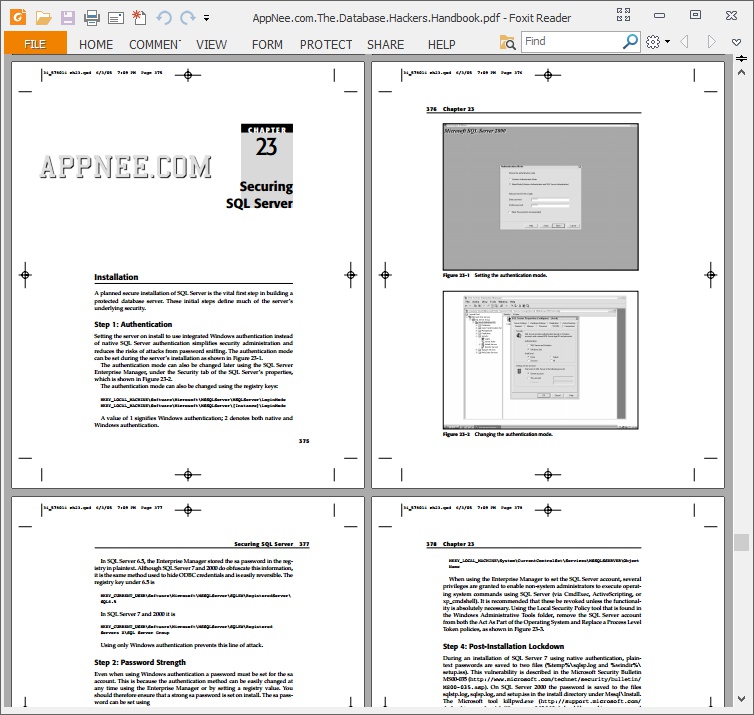Switch to the COMMENT ribbon tab
The image size is (754, 715).
pos(155,45)
